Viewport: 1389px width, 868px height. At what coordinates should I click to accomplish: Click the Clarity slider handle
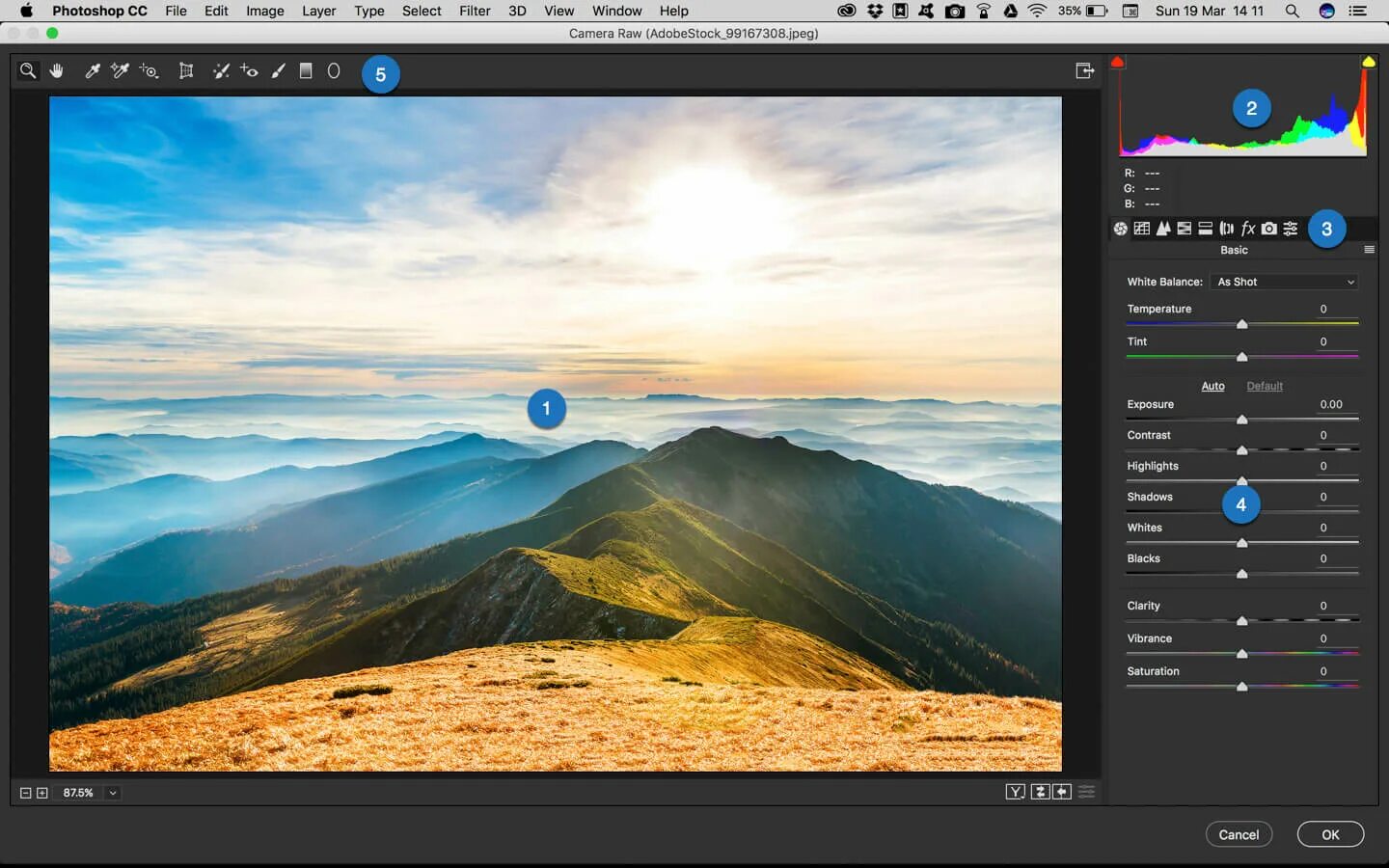(1242, 621)
